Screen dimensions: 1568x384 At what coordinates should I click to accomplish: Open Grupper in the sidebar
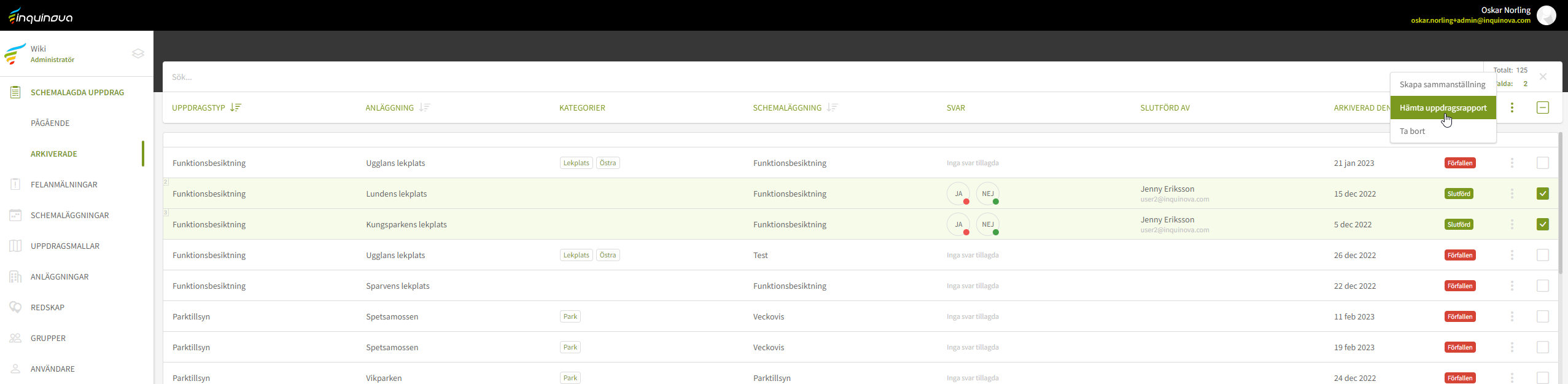(48, 338)
